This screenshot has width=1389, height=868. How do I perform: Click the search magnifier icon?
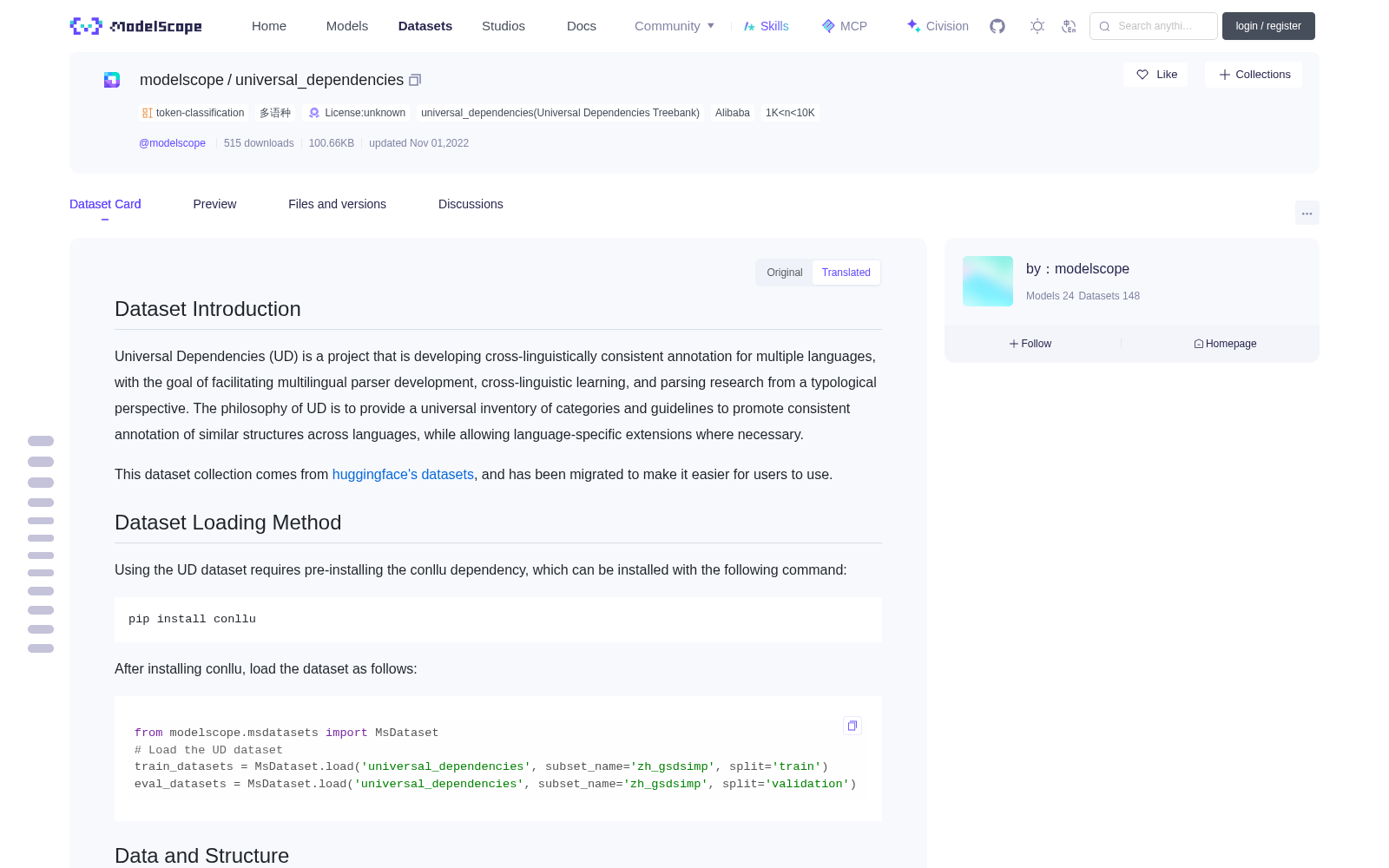click(1104, 26)
